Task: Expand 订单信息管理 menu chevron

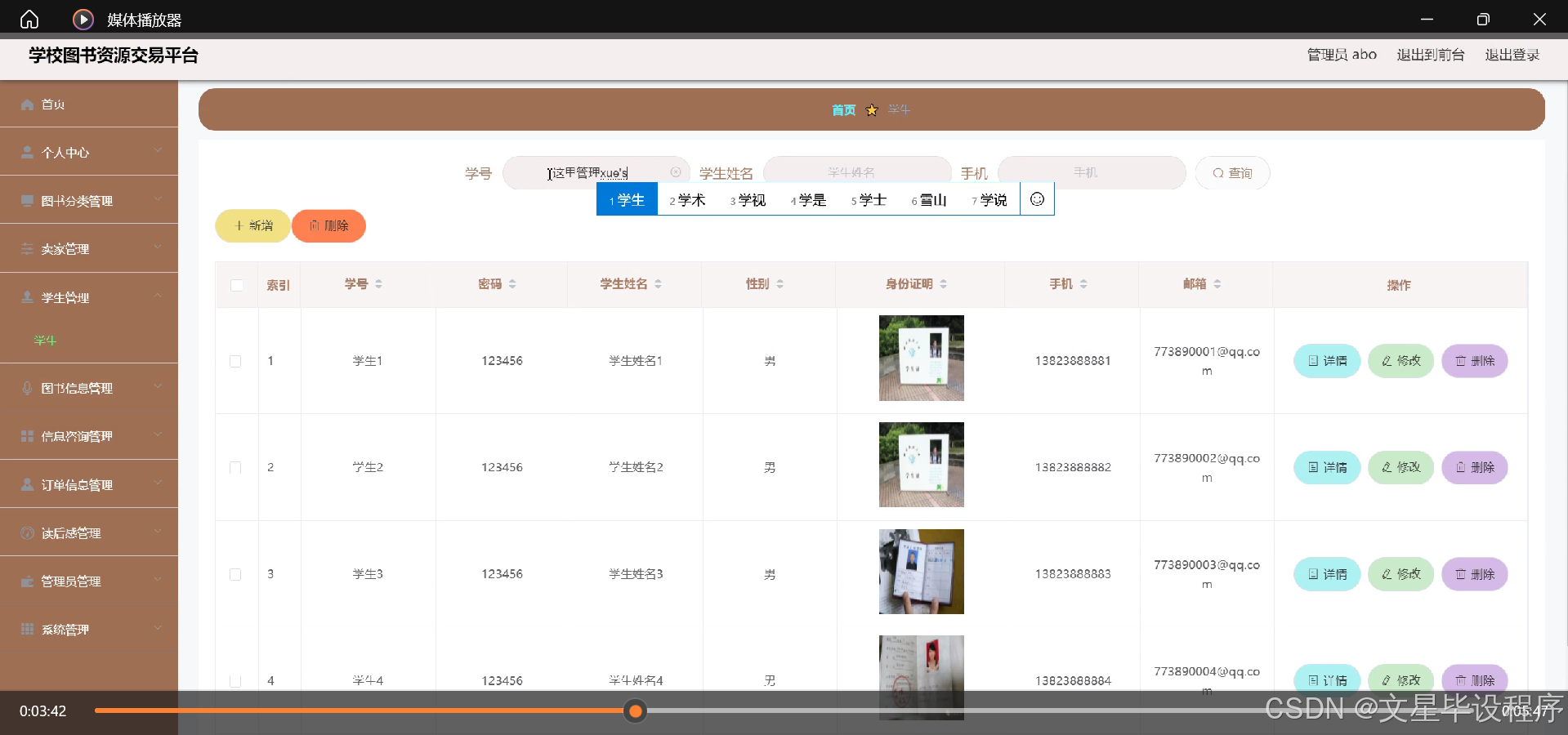Action: click(158, 483)
